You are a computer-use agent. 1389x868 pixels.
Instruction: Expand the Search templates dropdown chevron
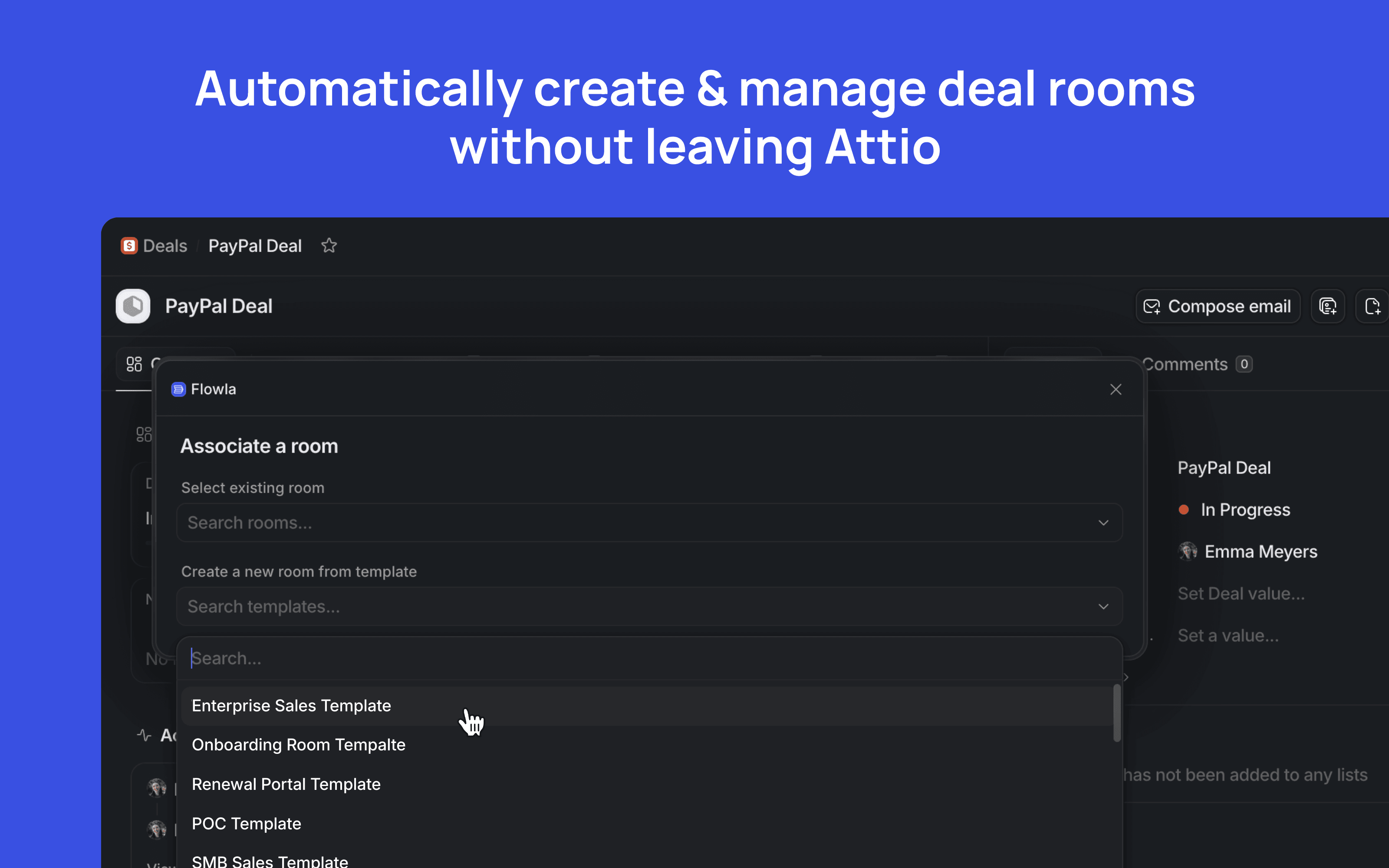point(1103,607)
